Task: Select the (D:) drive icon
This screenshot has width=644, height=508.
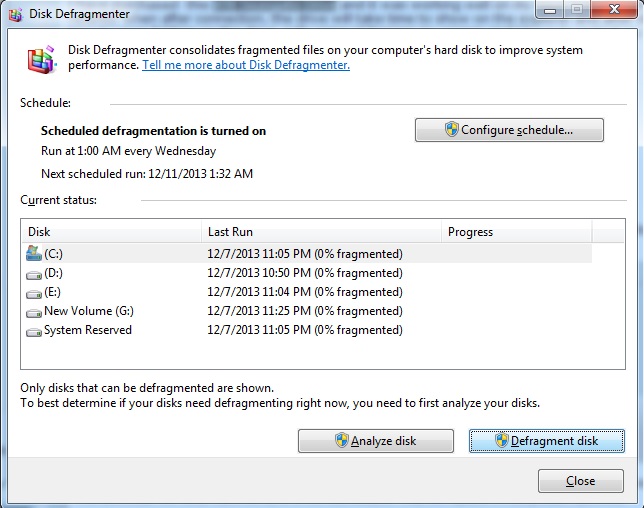Action: [x=34, y=273]
